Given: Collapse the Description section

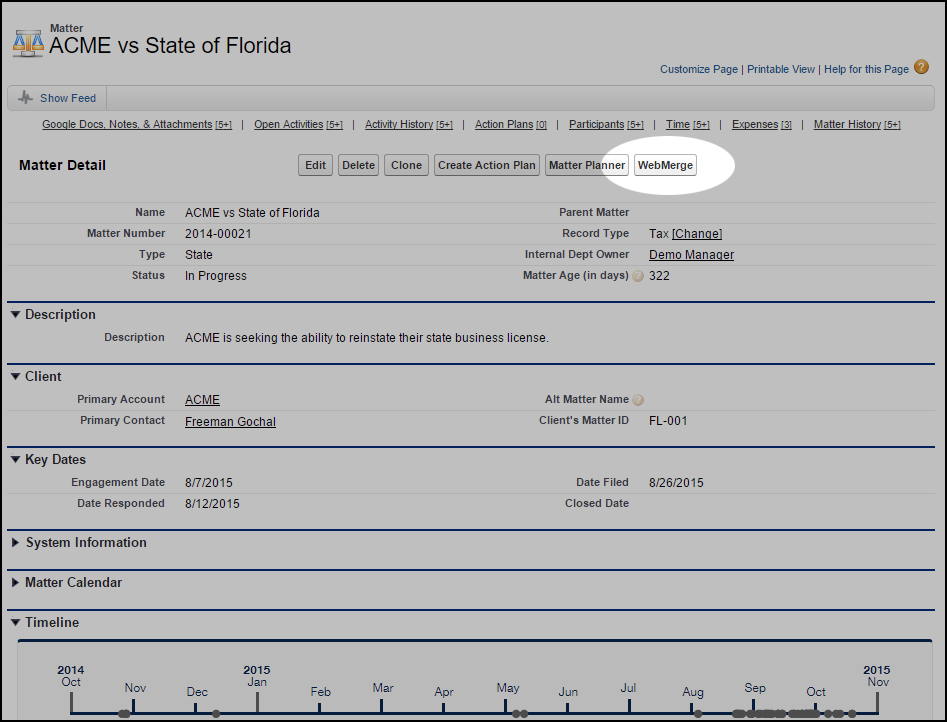Looking at the screenshot, I should click(15, 315).
